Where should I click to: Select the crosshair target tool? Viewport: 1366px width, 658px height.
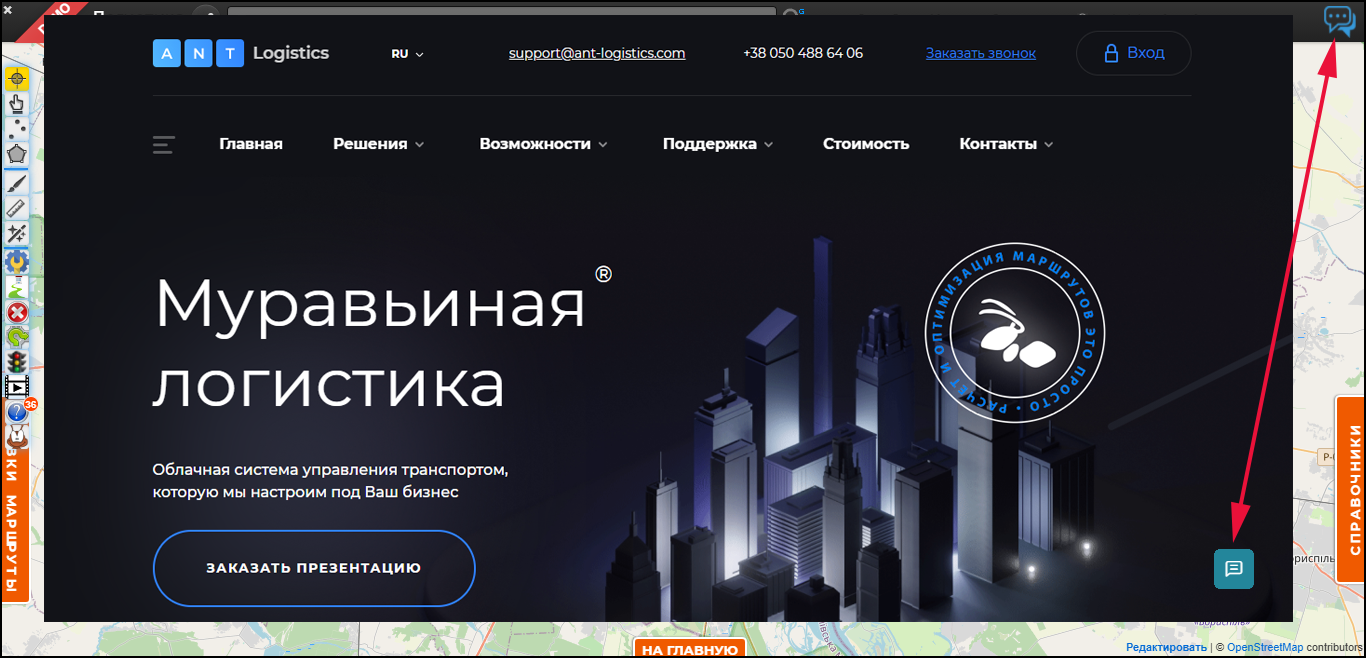tap(17, 78)
